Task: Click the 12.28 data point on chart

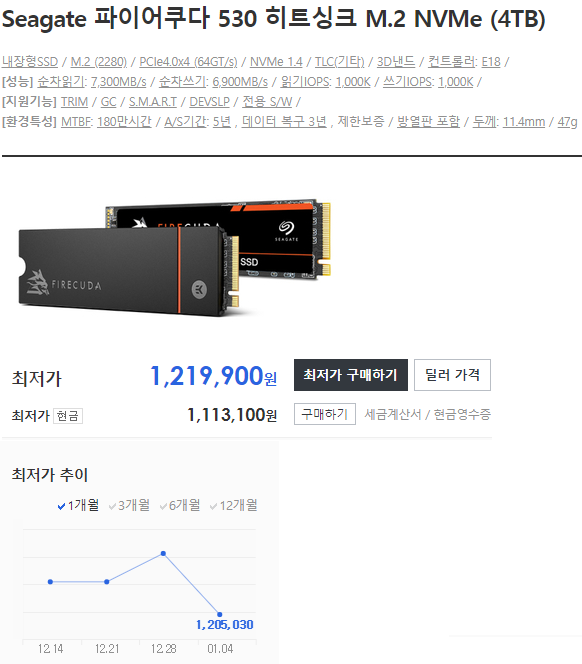Action: [164, 553]
